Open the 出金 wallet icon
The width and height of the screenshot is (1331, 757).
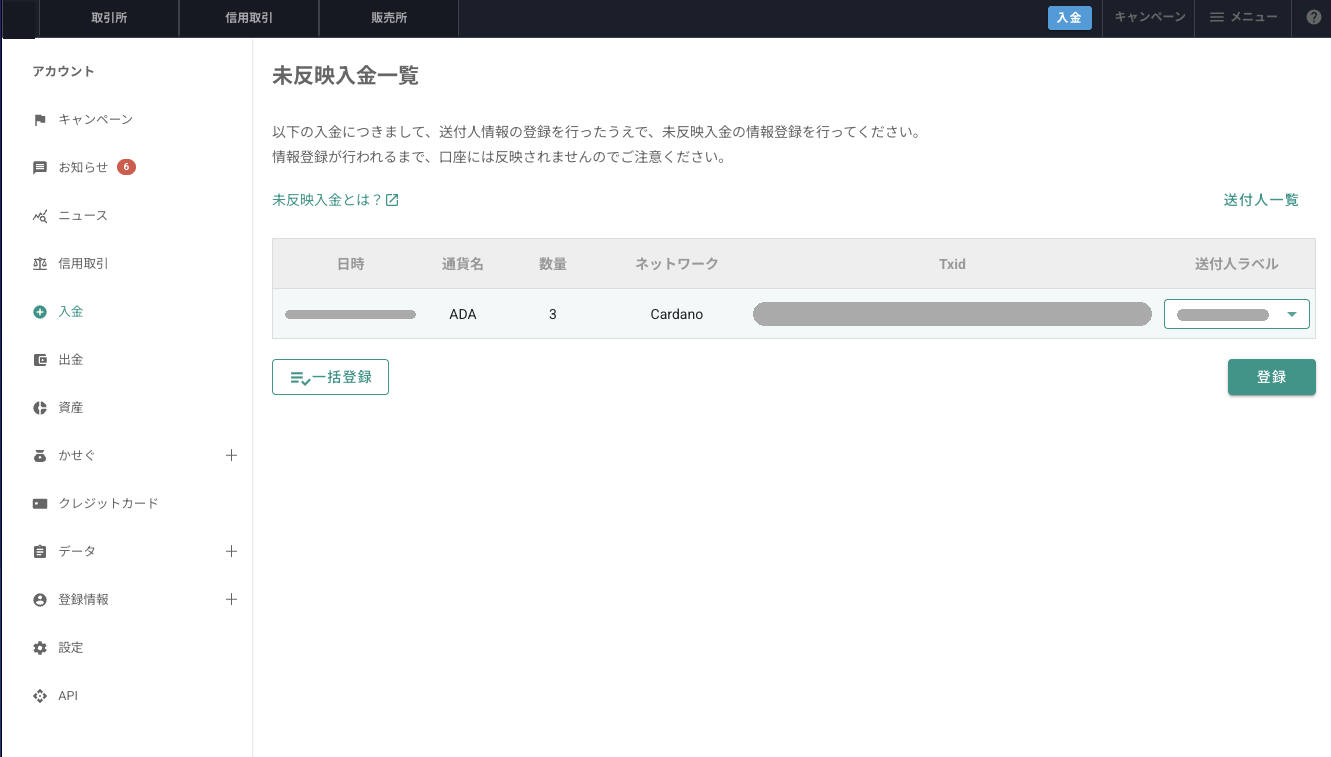coord(40,360)
